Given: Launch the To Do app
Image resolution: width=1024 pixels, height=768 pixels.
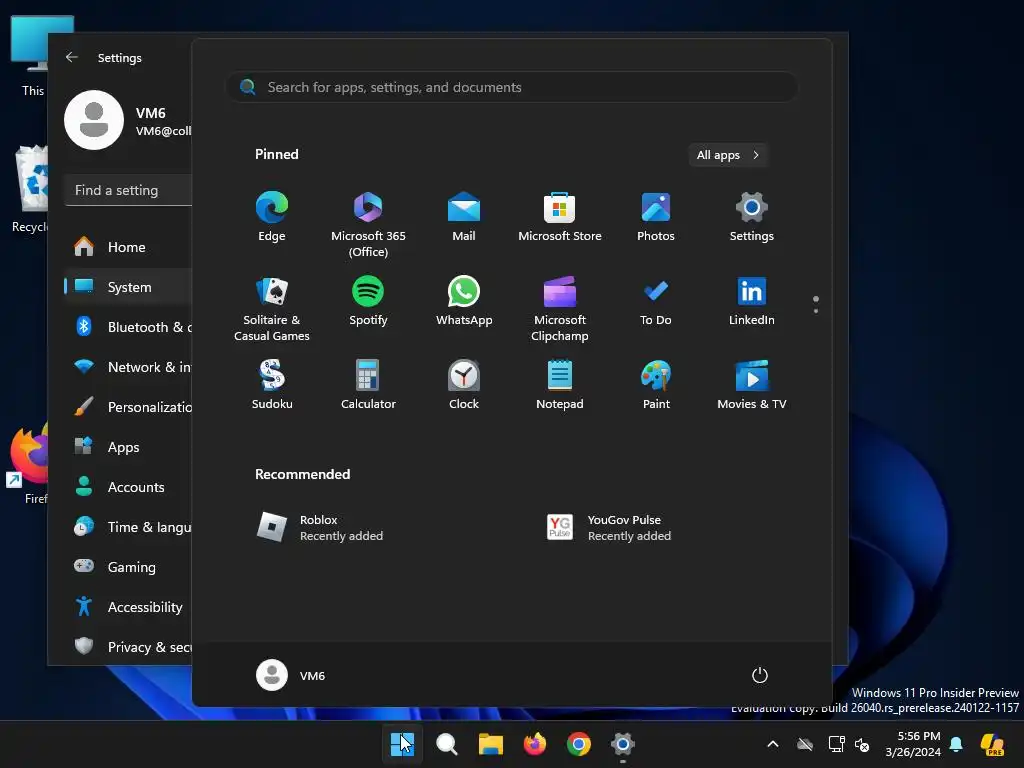Looking at the screenshot, I should pyautogui.click(x=656, y=301).
